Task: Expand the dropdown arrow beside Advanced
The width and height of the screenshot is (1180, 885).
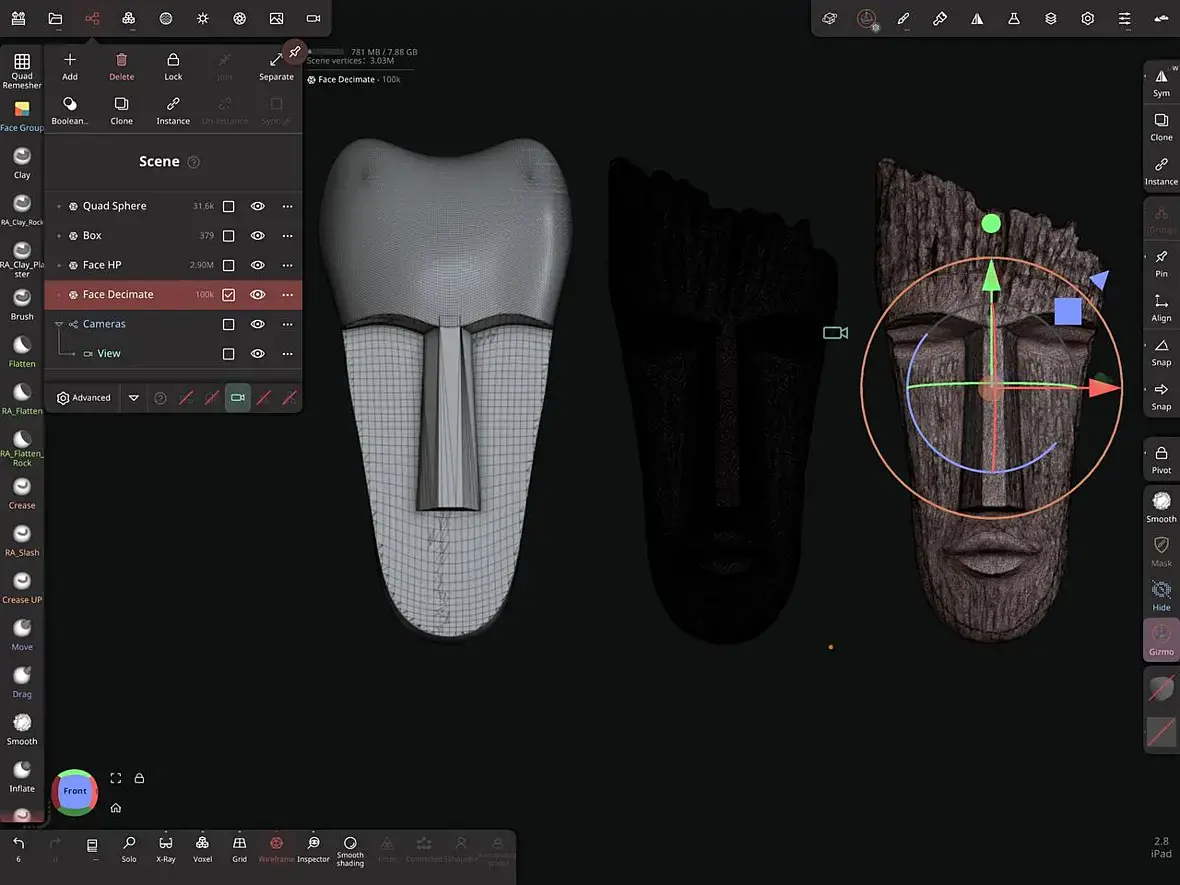Action: (134, 398)
